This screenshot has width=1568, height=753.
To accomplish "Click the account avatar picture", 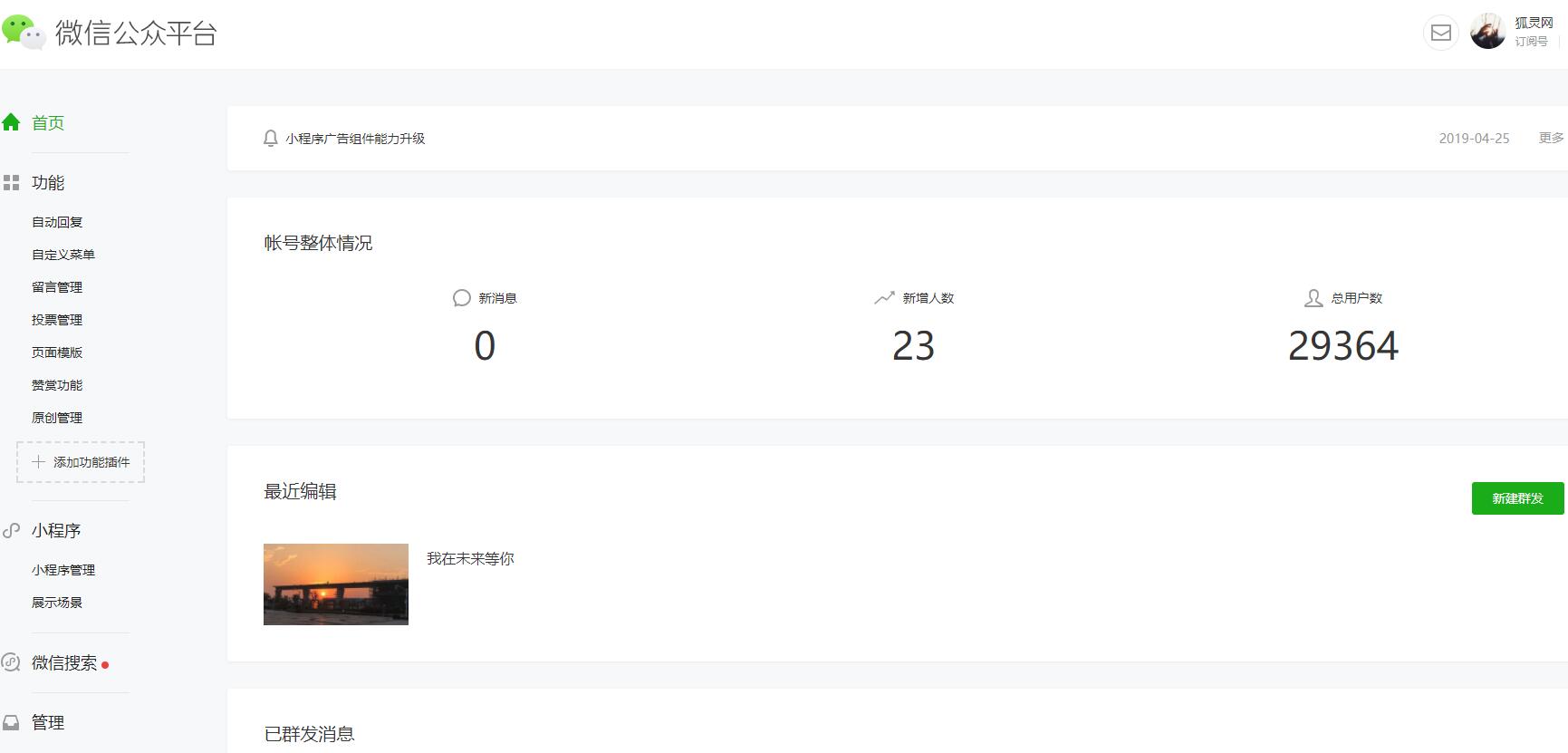I will 1487,33.
